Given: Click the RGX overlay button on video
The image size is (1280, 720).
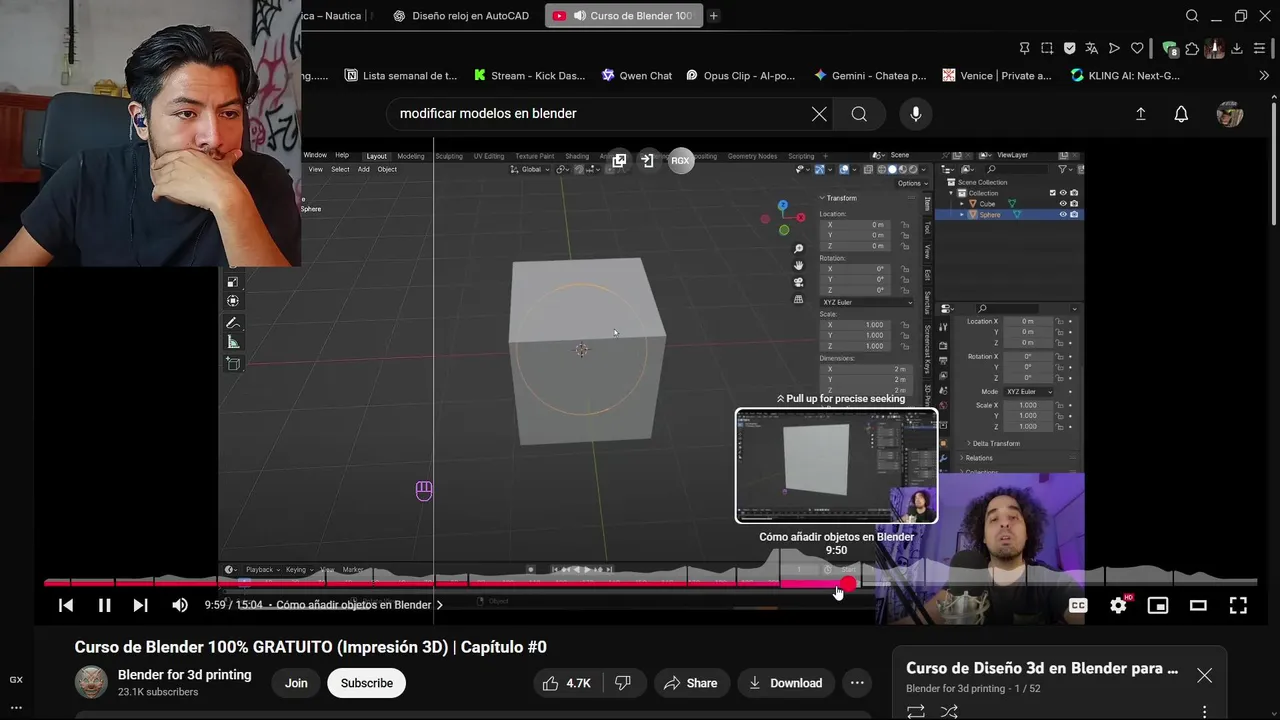Looking at the screenshot, I should [x=680, y=160].
